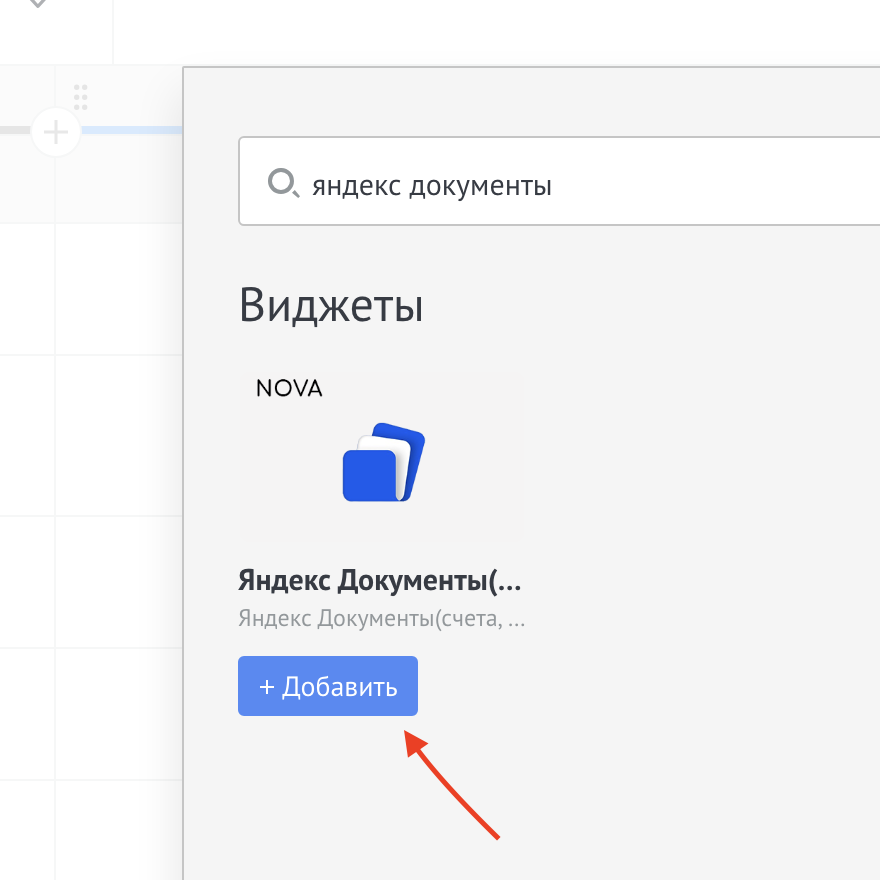This screenshot has width=880, height=880.
Task: Click the NOVA label on widget card
Action: point(289,388)
